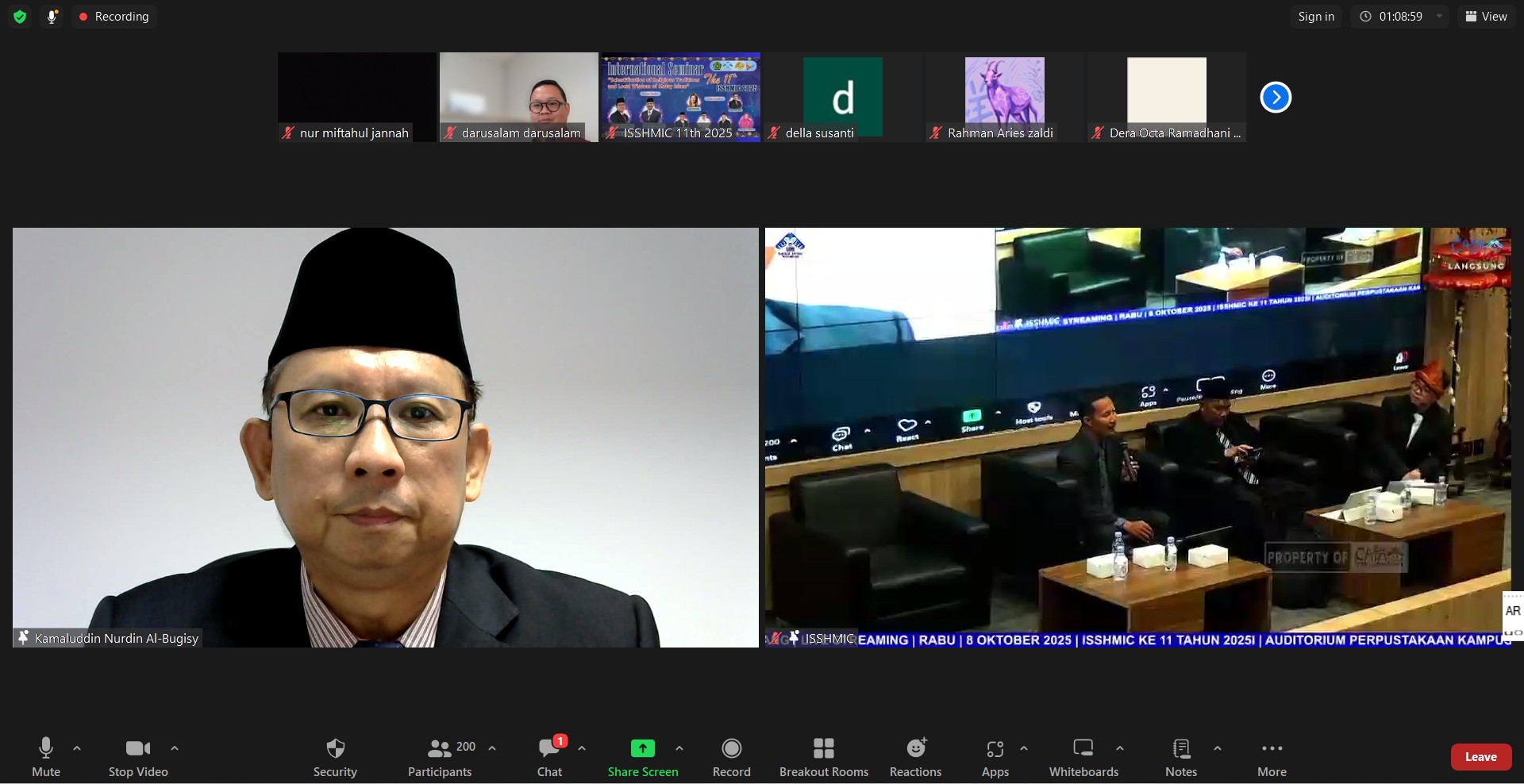Viewport: 1524px width, 784px height.
Task: Open the View layout menu
Action: coord(1486,17)
